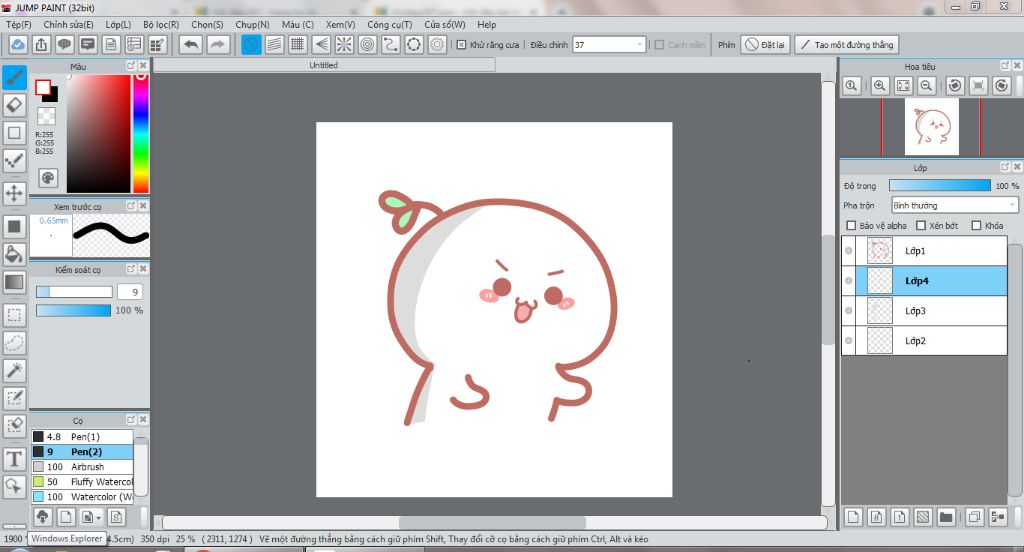Select the Eraser tool
The image size is (1024, 552).
14,105
